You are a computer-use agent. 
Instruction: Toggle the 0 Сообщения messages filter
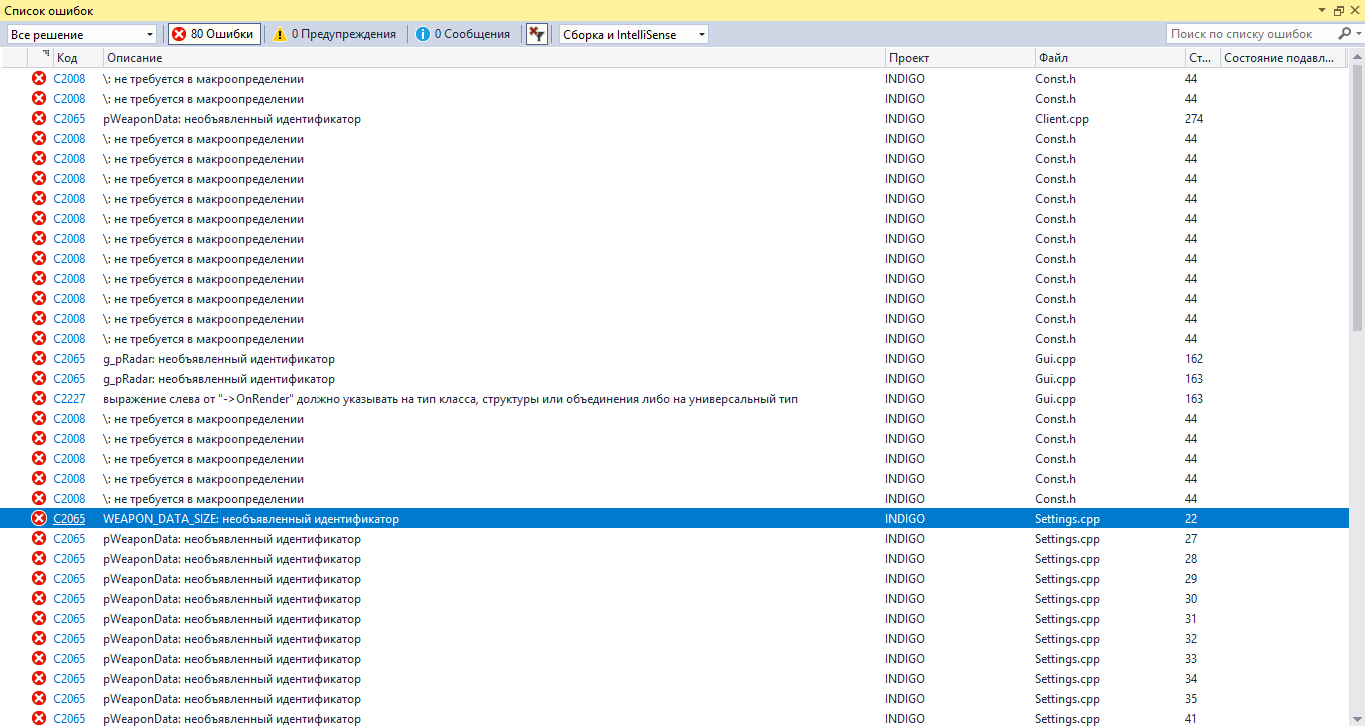point(461,34)
